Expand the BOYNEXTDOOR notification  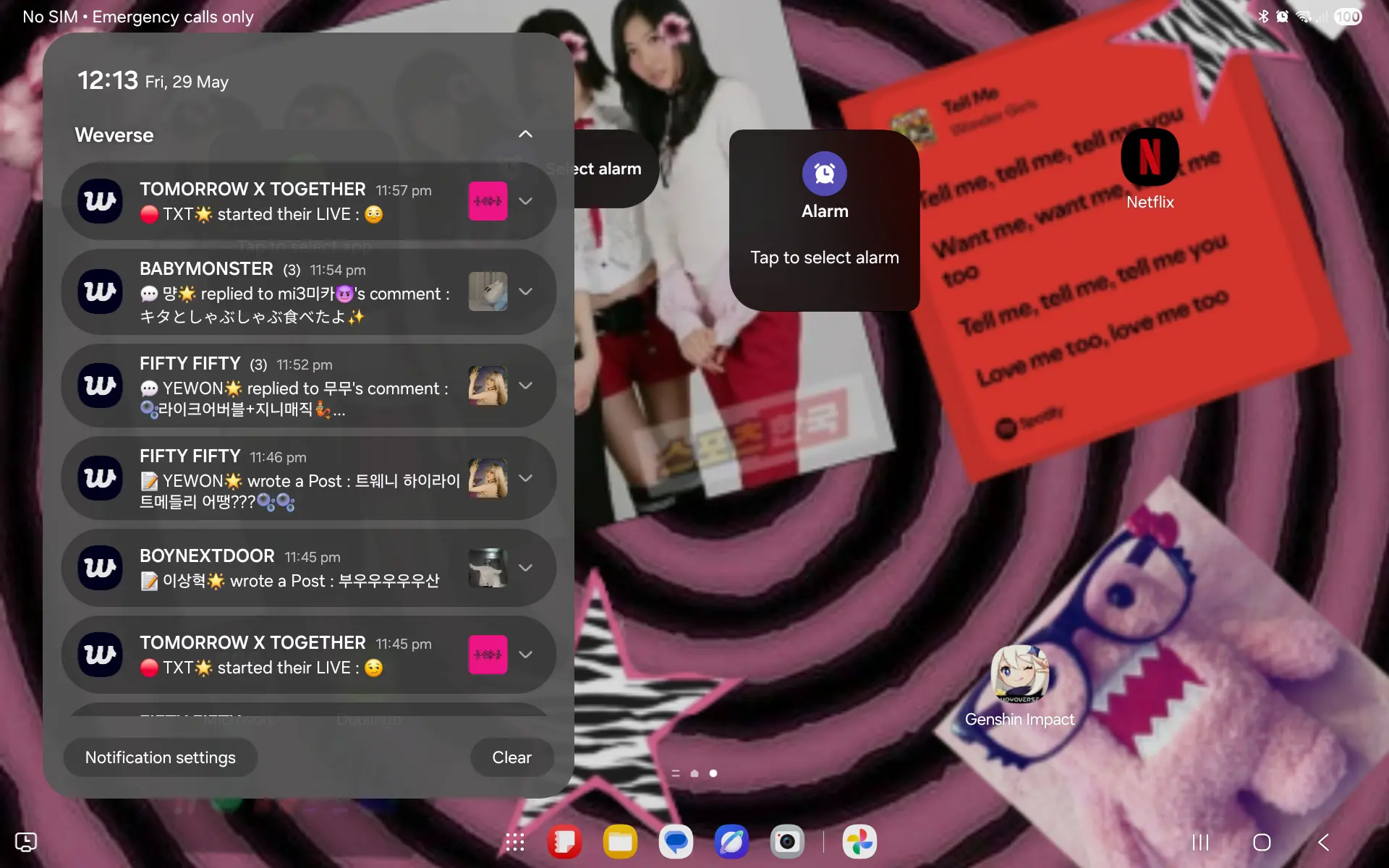tap(526, 568)
